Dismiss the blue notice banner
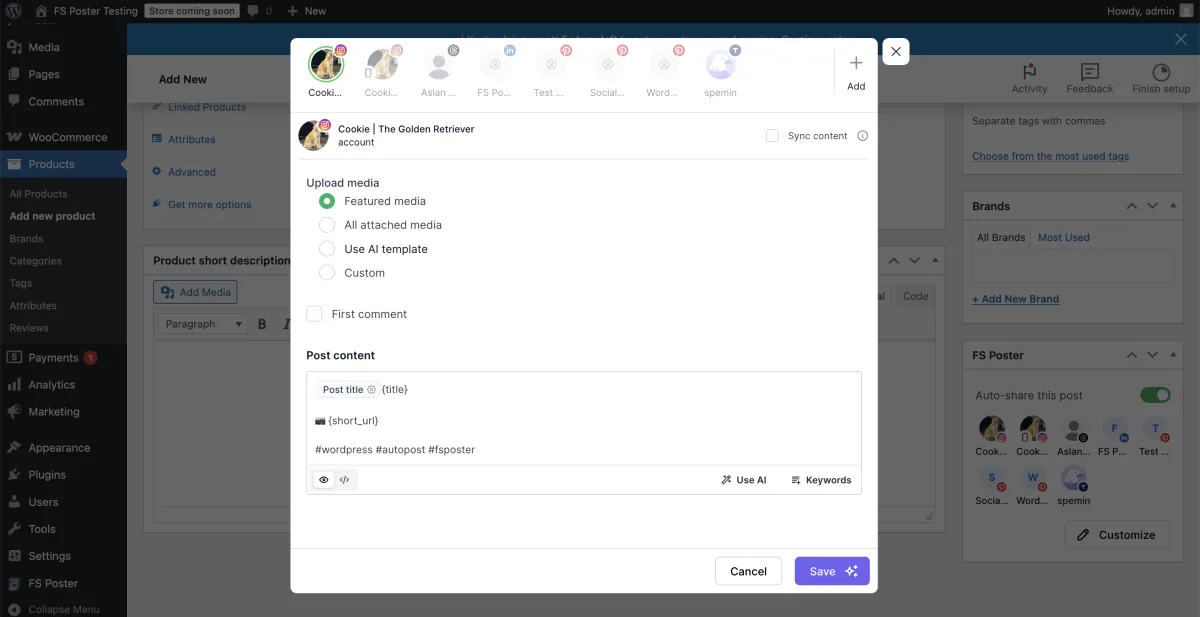The width and height of the screenshot is (1200, 617). [x=1180, y=39]
